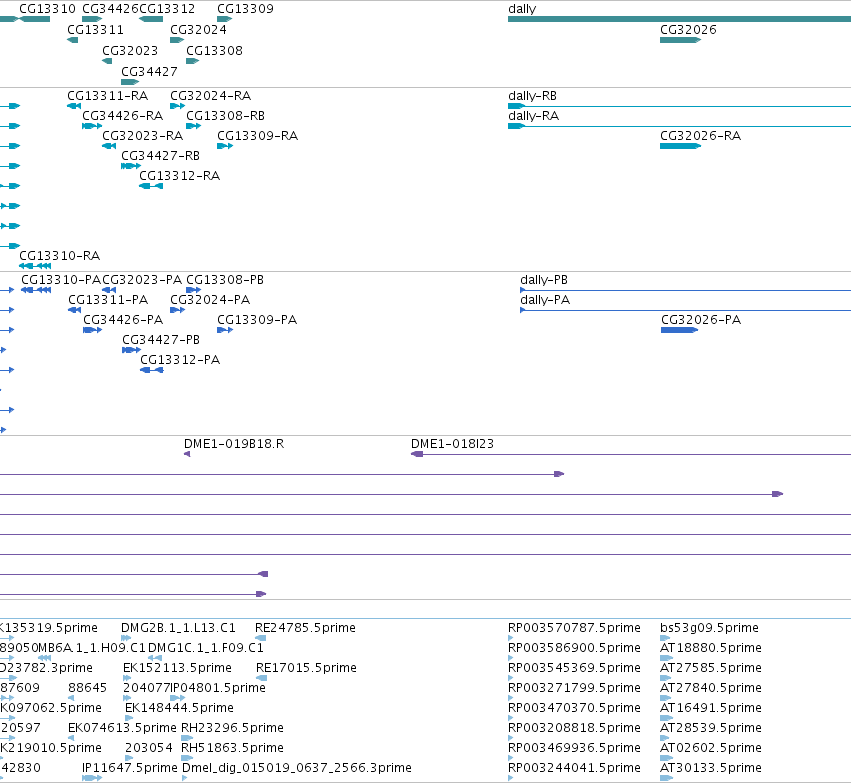Select the dally-RB transcript label
This screenshot has height=783, width=851.
point(532,96)
